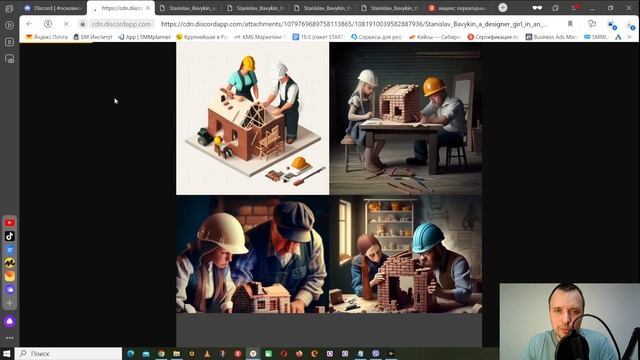The width and height of the screenshot is (640, 360).
Task: Open Microsoft Edge from the taskbar
Action: click(131, 353)
